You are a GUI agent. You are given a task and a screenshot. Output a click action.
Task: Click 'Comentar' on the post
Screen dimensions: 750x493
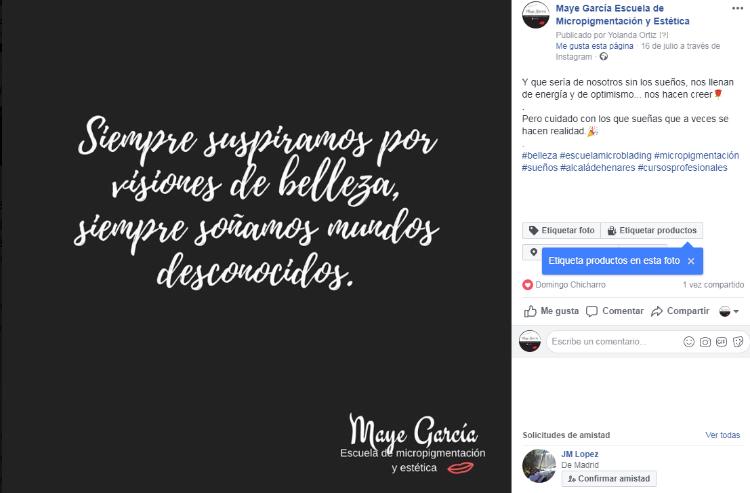click(x=615, y=311)
